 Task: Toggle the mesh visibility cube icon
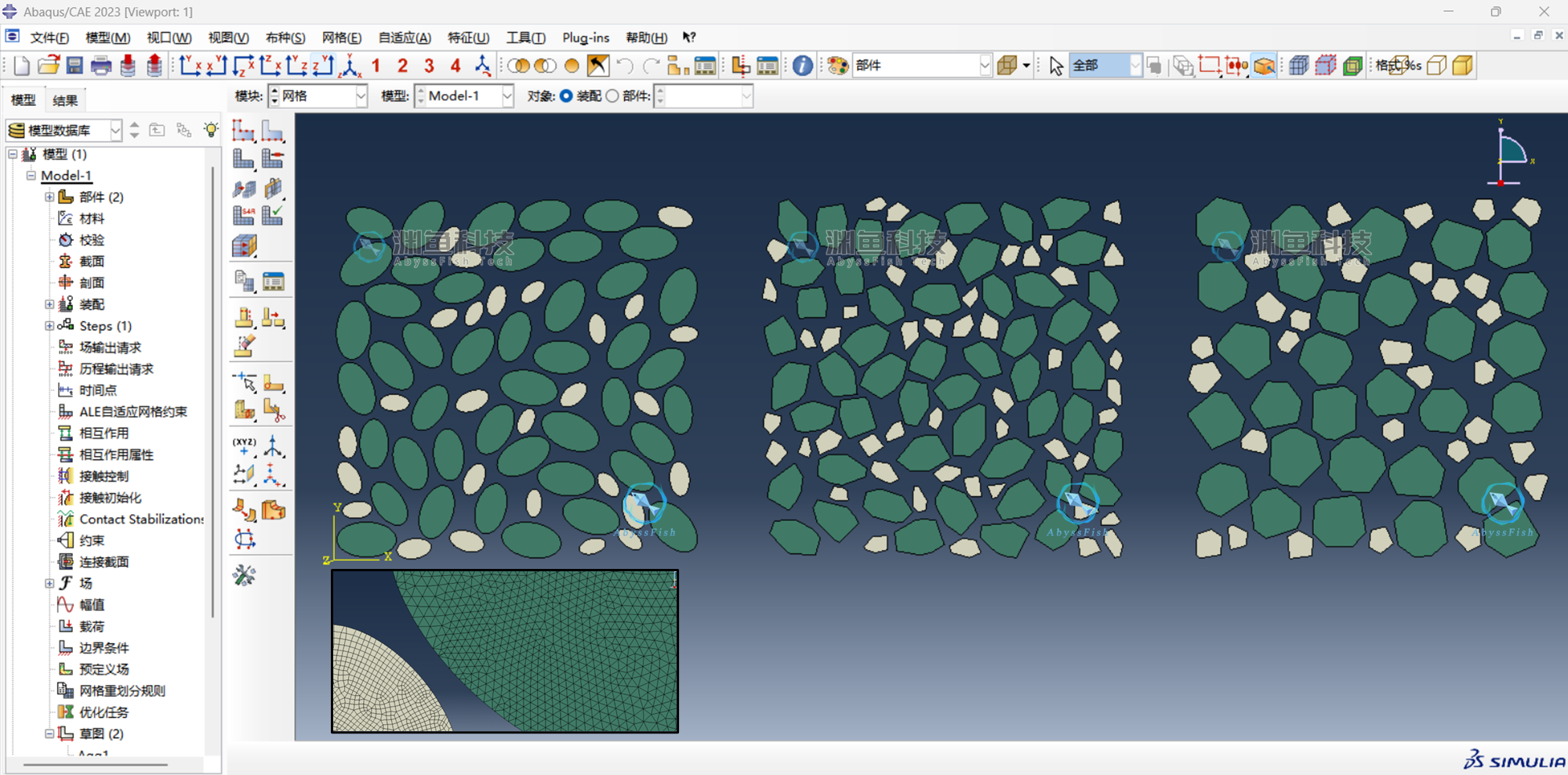coord(1298,66)
